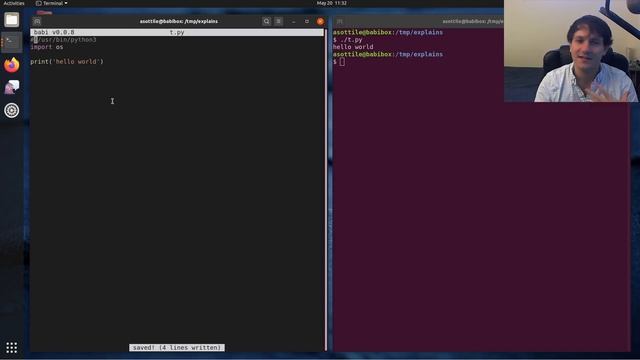Click the print('hello world') line
Image resolution: width=640 pixels, height=360 pixels.
click(x=67, y=62)
